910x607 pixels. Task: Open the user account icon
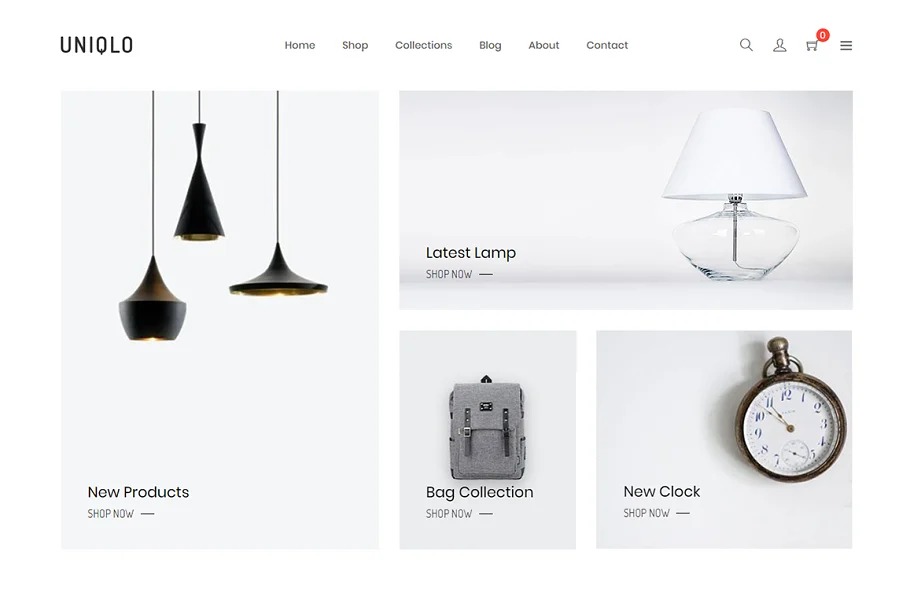point(779,45)
